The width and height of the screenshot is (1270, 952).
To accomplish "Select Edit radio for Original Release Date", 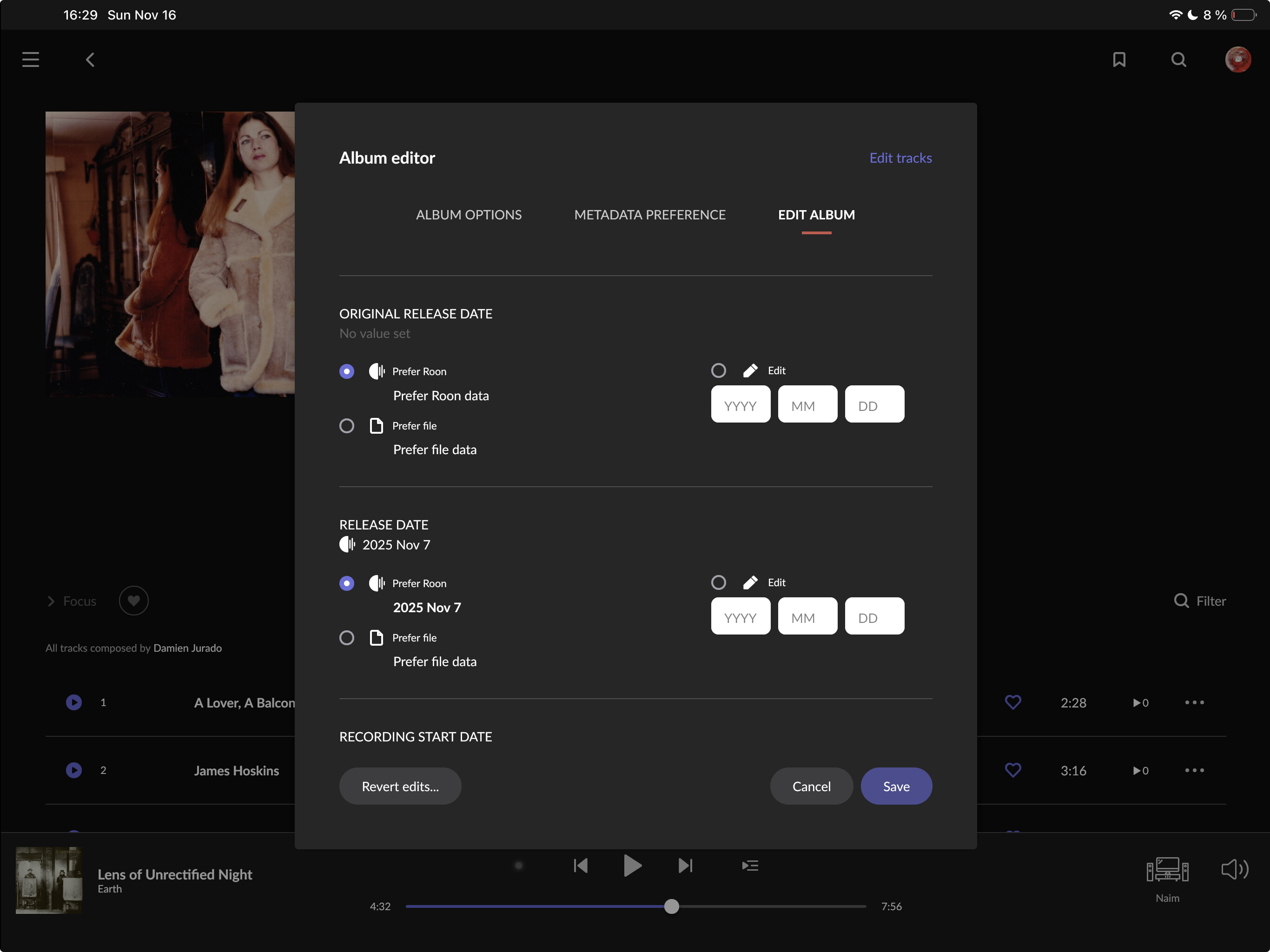I will tap(718, 371).
